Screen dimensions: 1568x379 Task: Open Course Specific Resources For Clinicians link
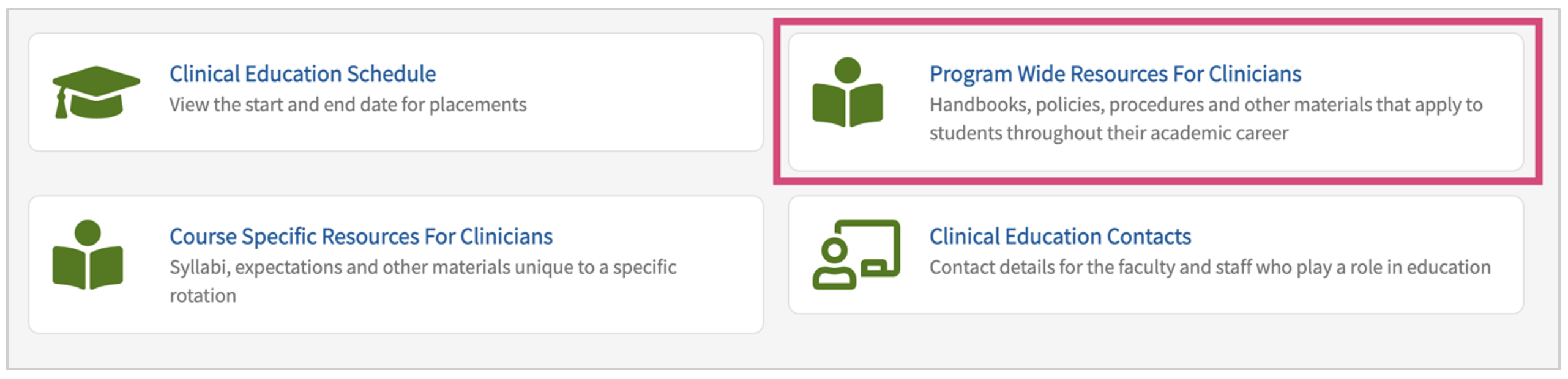tap(360, 237)
